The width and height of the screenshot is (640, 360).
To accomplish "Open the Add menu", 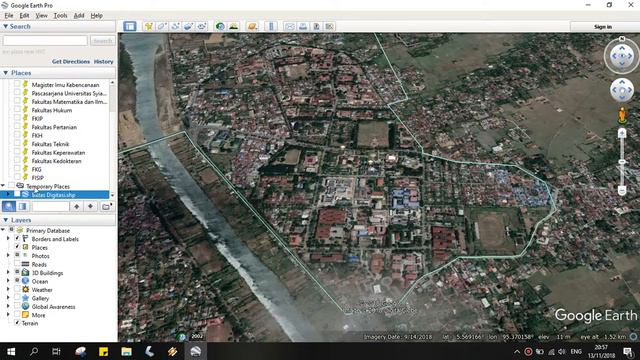I will [79, 16].
